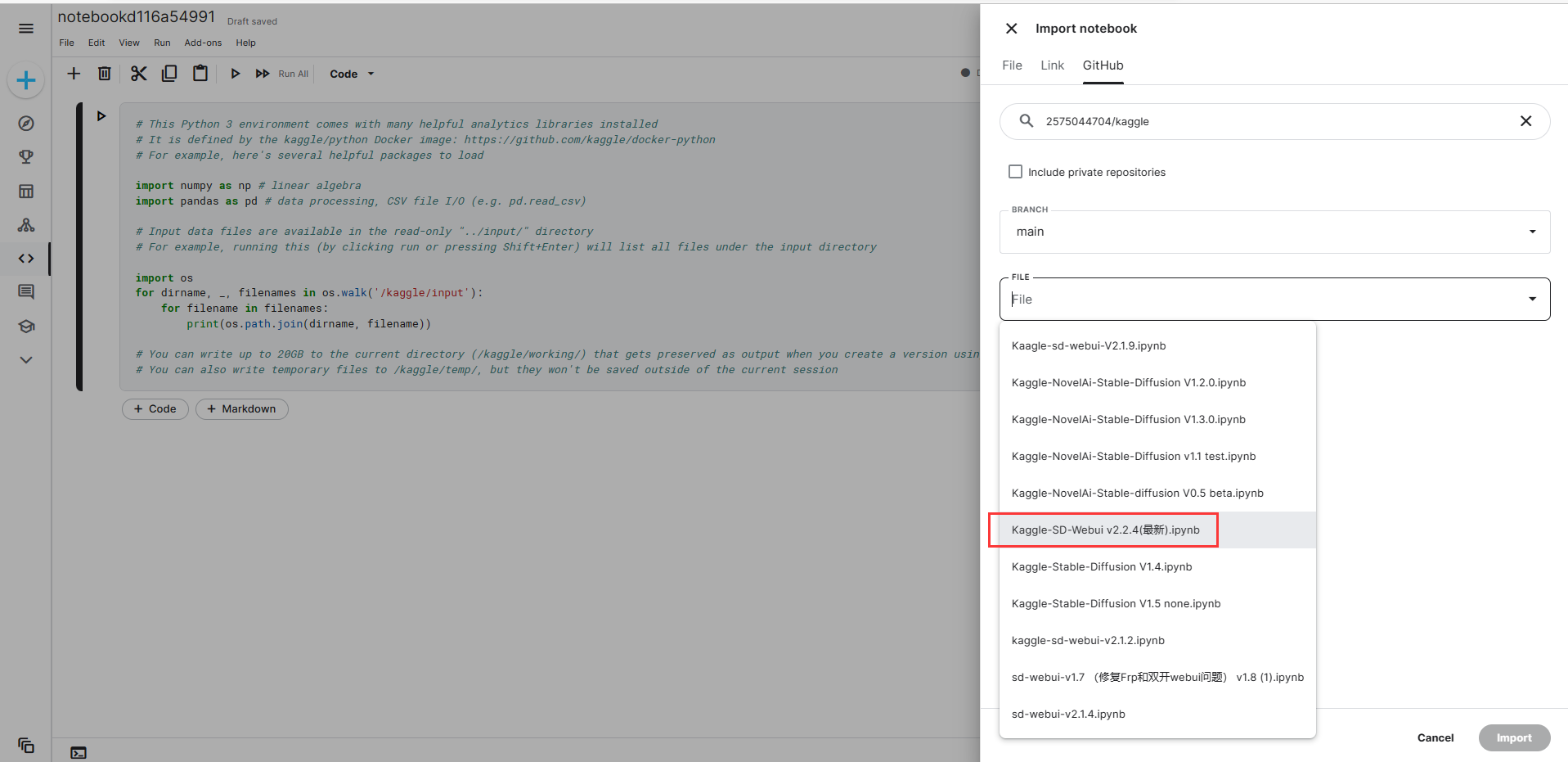Switch to the Link import tab
This screenshot has width=1568, height=762.
[1053, 65]
